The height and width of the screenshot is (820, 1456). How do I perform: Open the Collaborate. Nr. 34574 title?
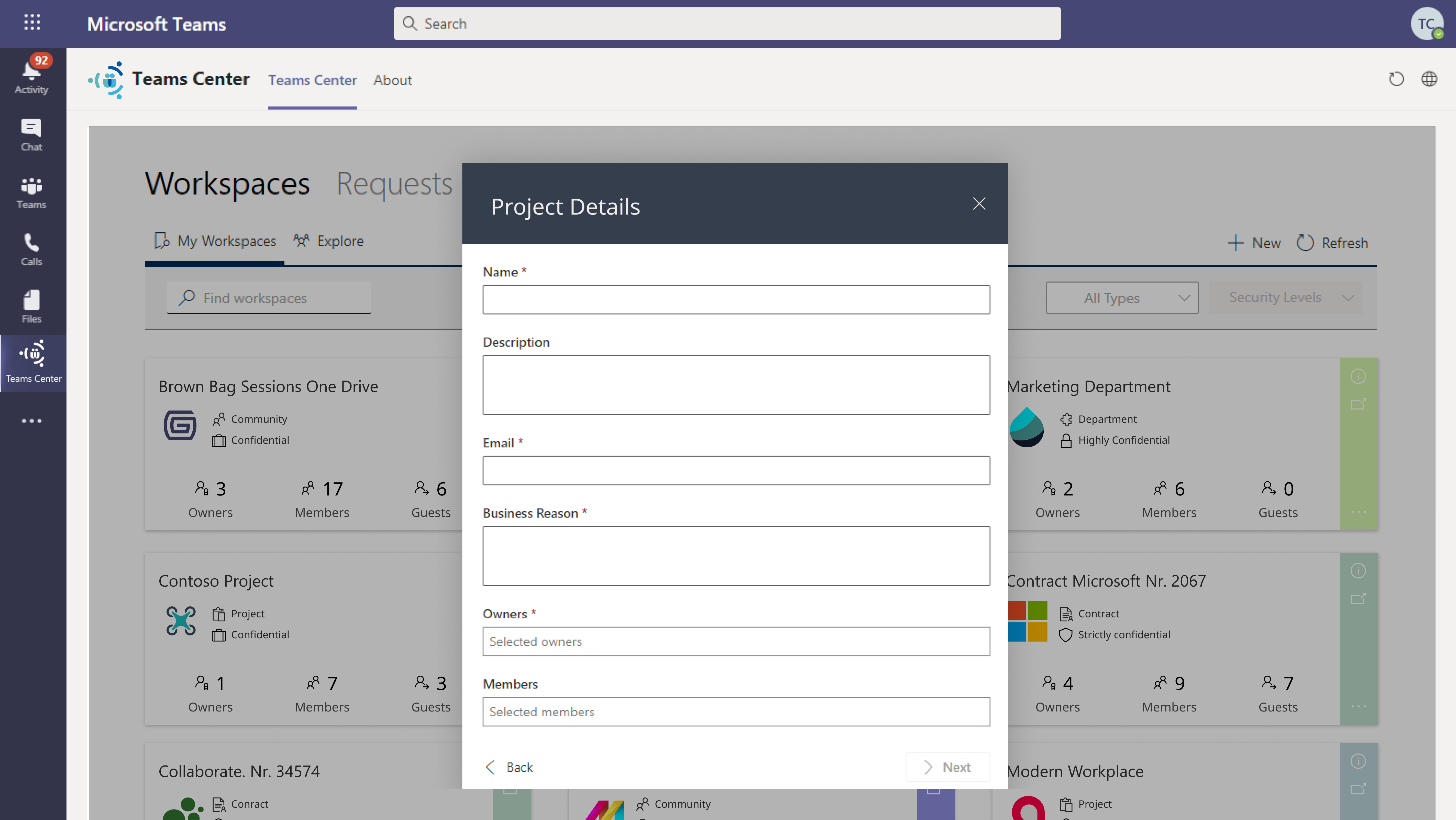coord(239,772)
